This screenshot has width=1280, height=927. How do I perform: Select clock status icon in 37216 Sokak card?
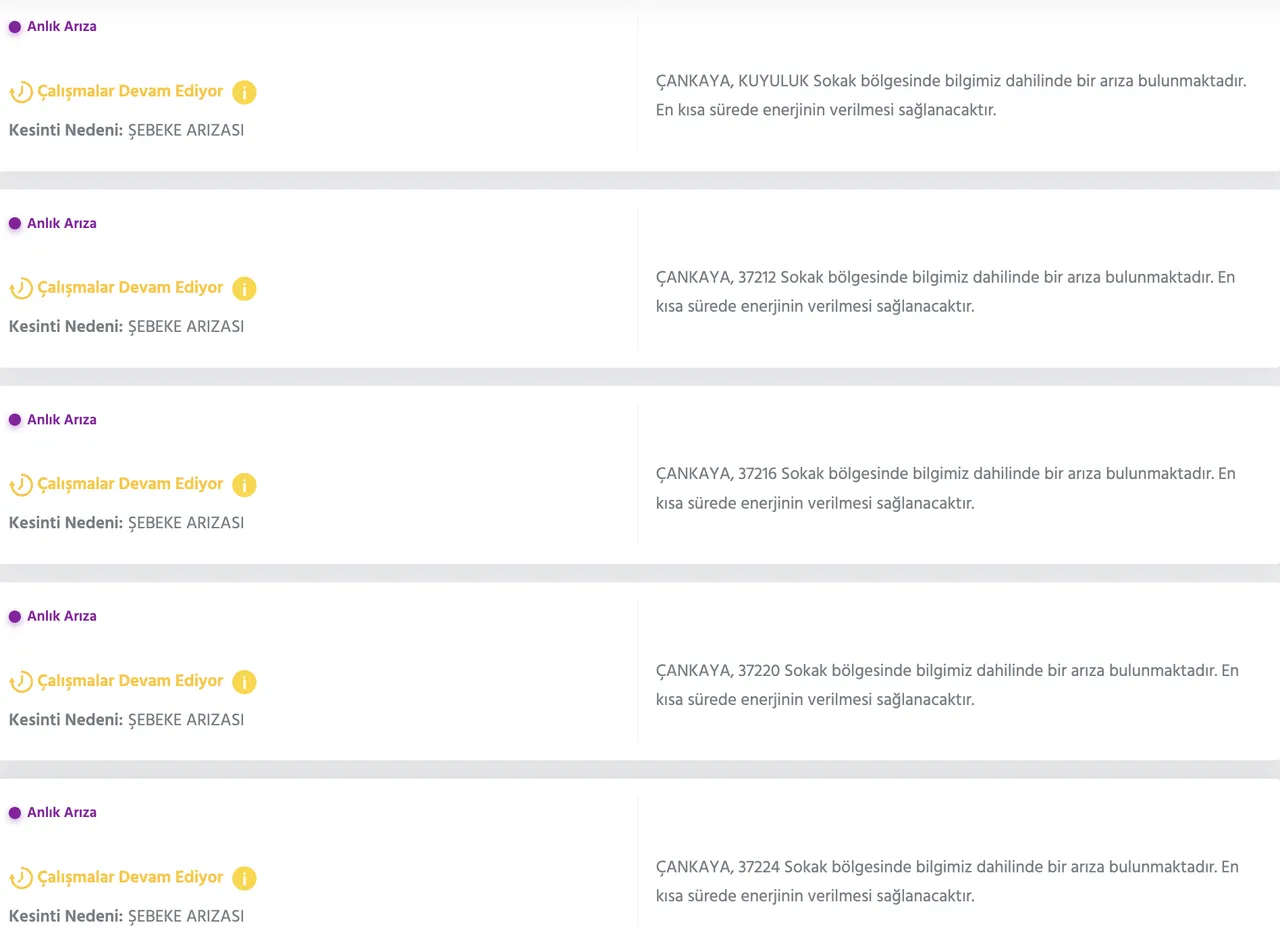pos(21,485)
